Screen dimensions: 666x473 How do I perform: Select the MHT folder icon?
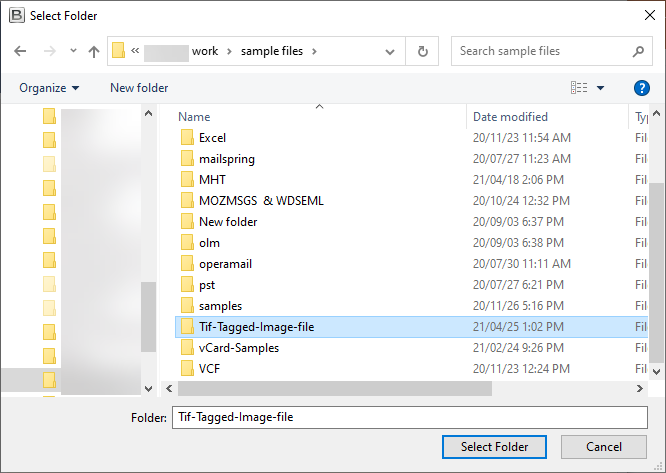187,180
